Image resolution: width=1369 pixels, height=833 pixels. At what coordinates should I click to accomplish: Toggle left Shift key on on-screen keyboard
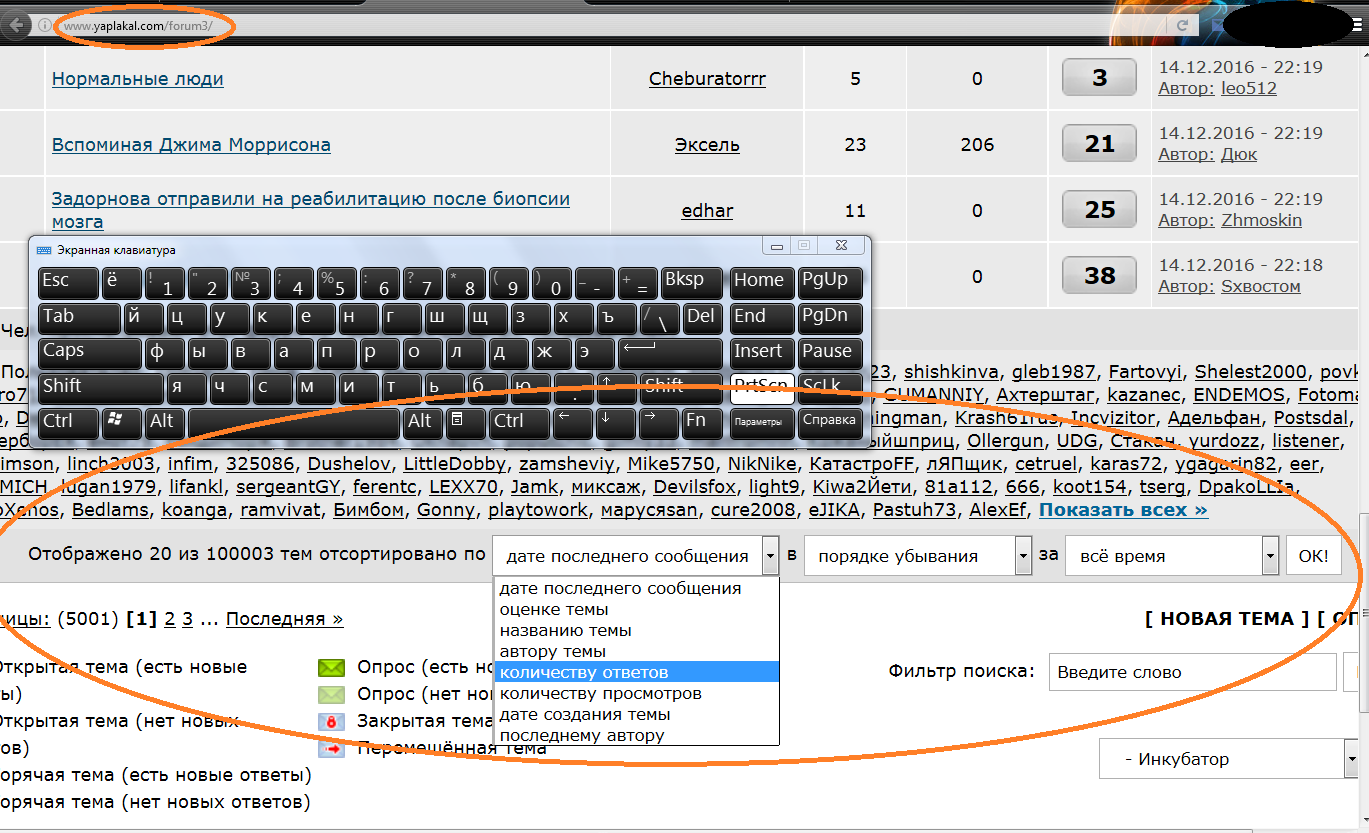[x=100, y=388]
